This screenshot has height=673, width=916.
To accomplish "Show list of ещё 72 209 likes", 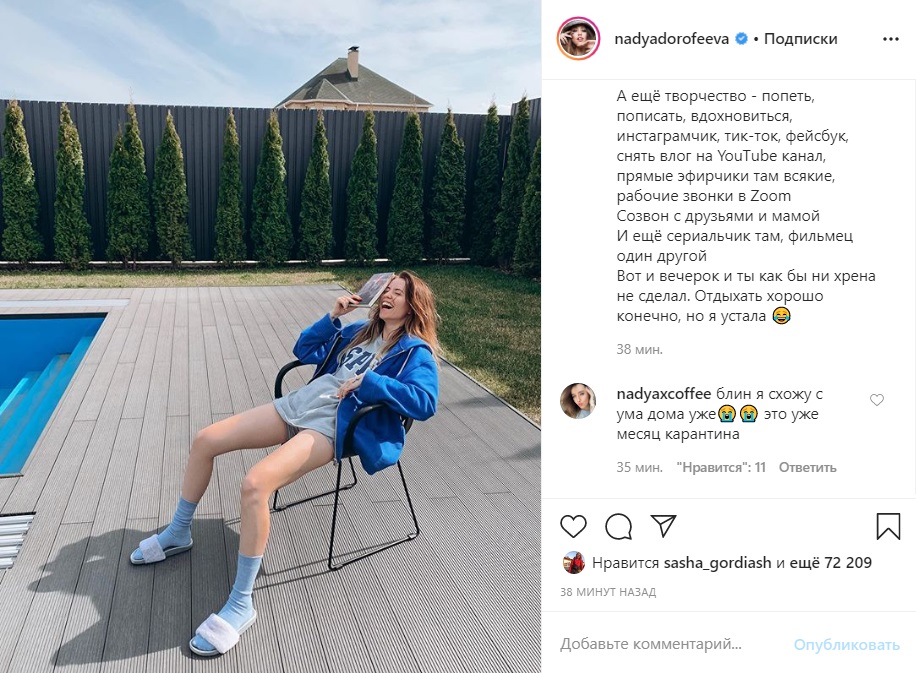I will [831, 563].
